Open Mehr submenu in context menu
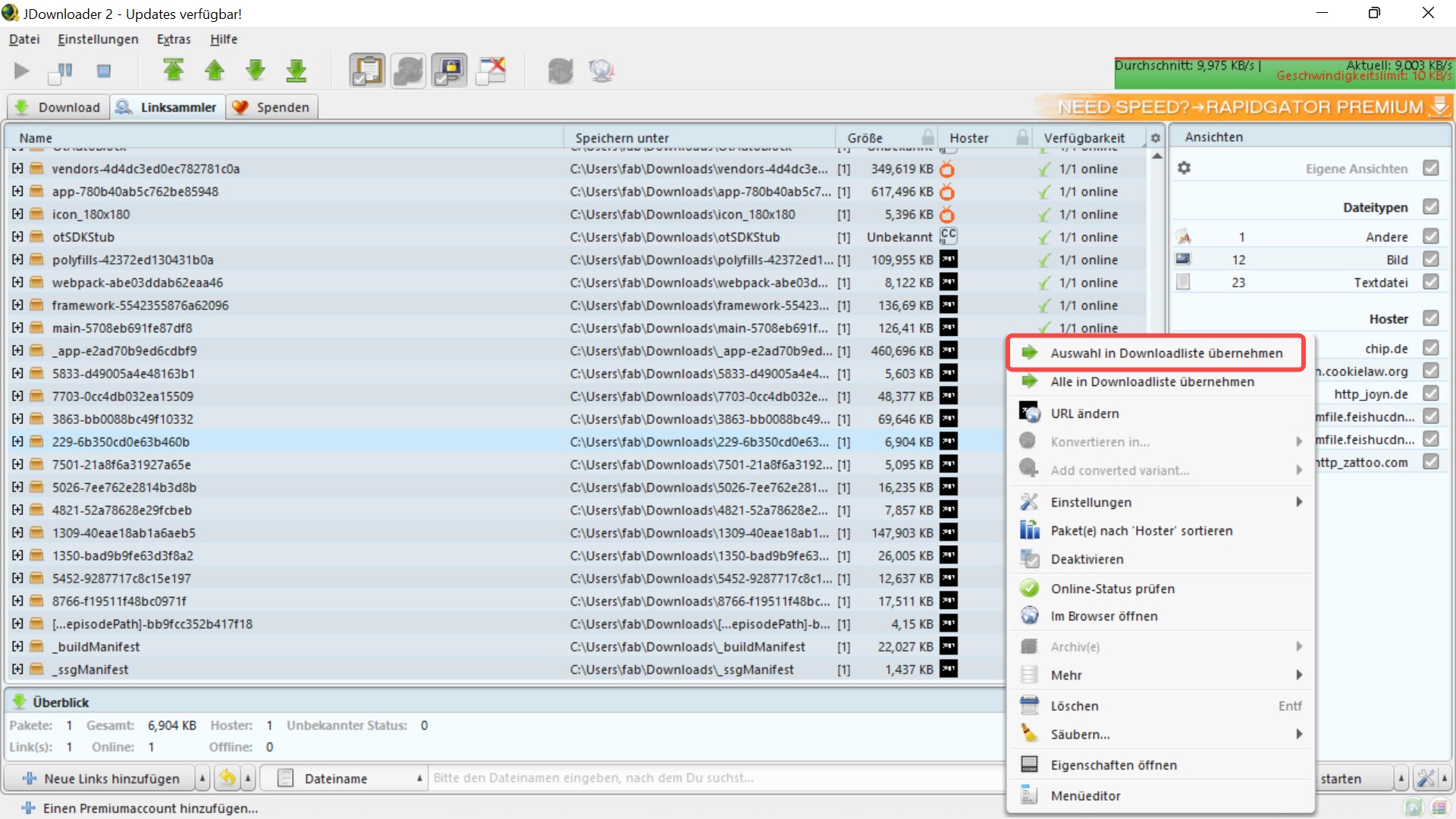Viewport: 1456px width, 819px height. pyautogui.click(x=1160, y=675)
